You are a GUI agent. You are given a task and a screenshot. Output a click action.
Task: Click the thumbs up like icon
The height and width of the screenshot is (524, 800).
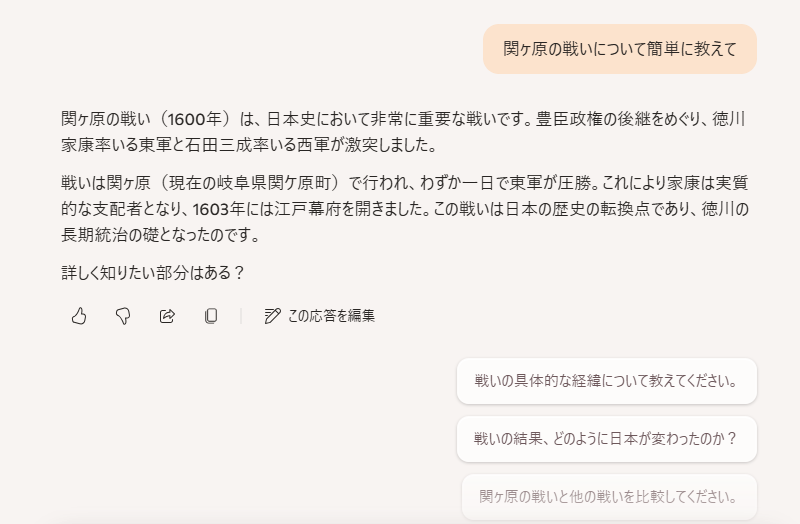click(x=79, y=316)
